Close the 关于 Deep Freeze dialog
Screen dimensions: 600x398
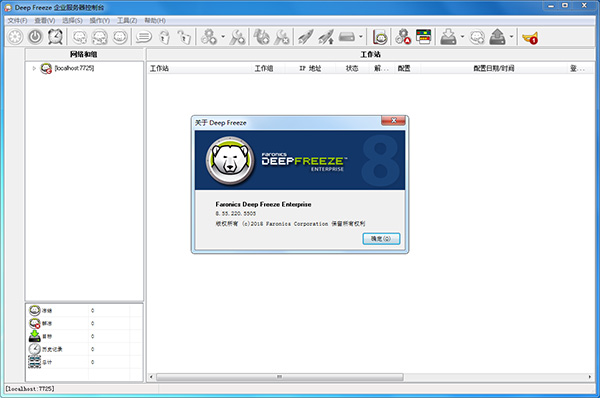click(393, 121)
